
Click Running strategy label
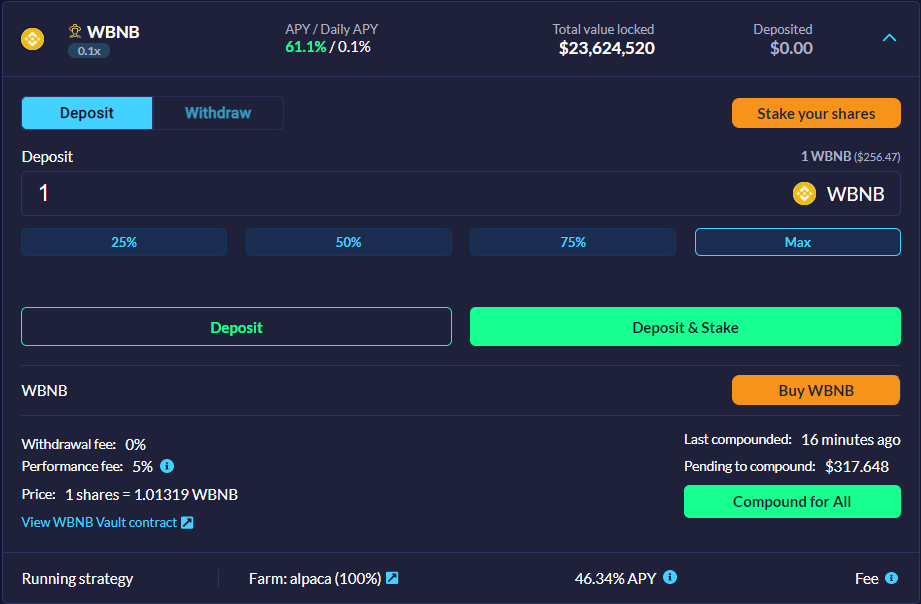78,579
